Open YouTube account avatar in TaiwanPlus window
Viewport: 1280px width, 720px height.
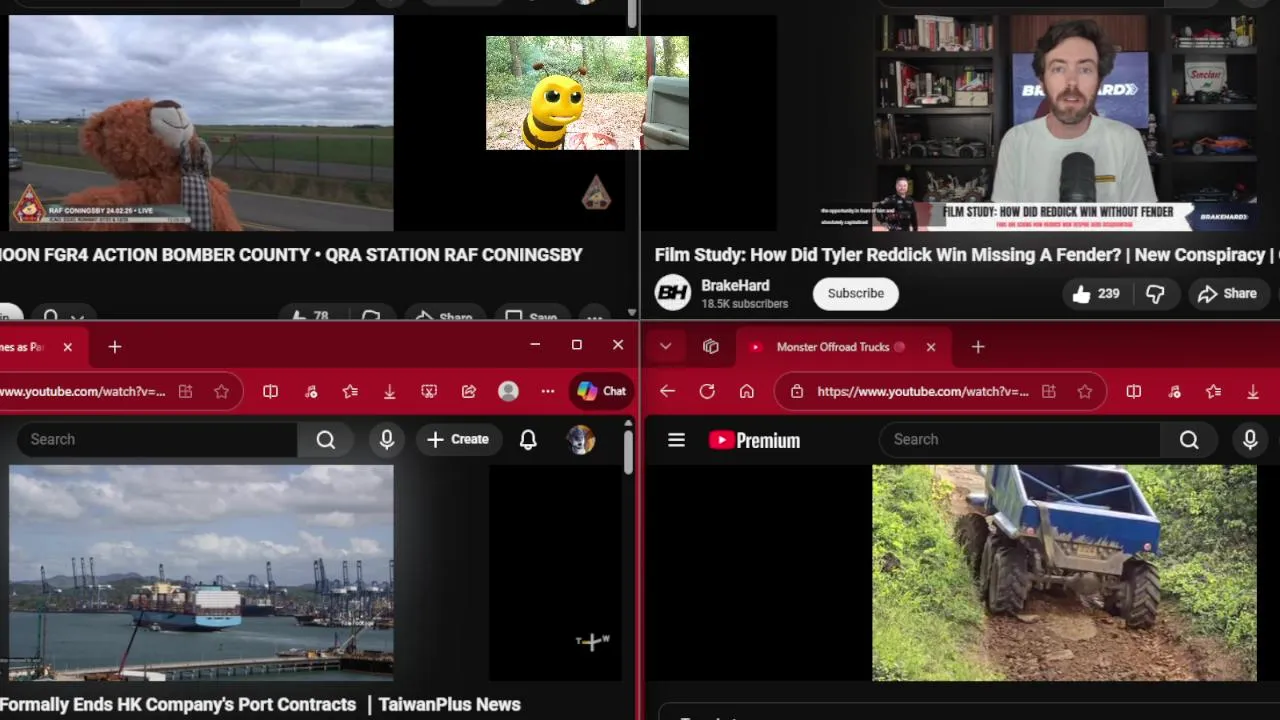580,439
